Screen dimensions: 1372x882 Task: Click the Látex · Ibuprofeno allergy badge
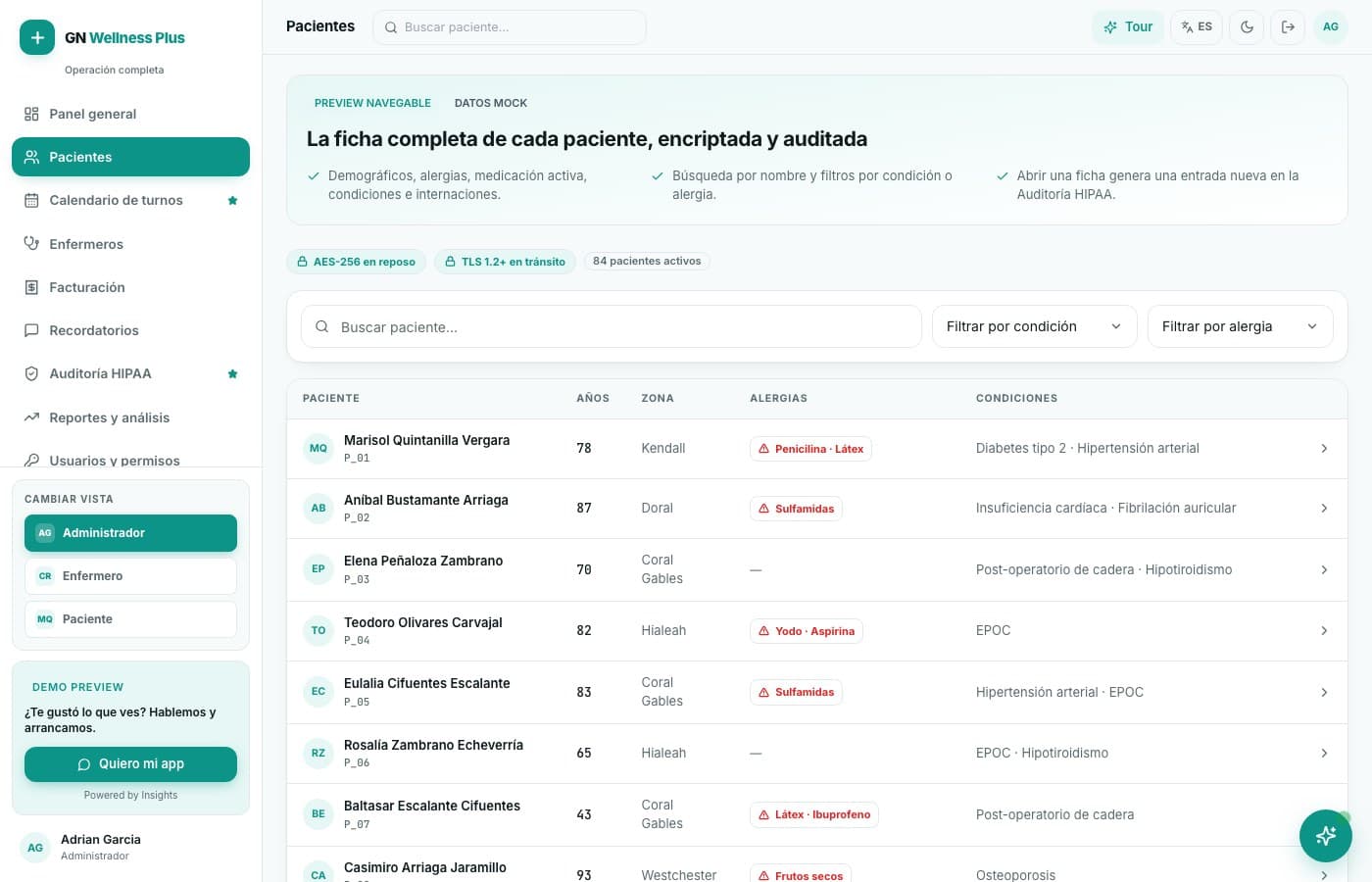pyautogui.click(x=814, y=814)
